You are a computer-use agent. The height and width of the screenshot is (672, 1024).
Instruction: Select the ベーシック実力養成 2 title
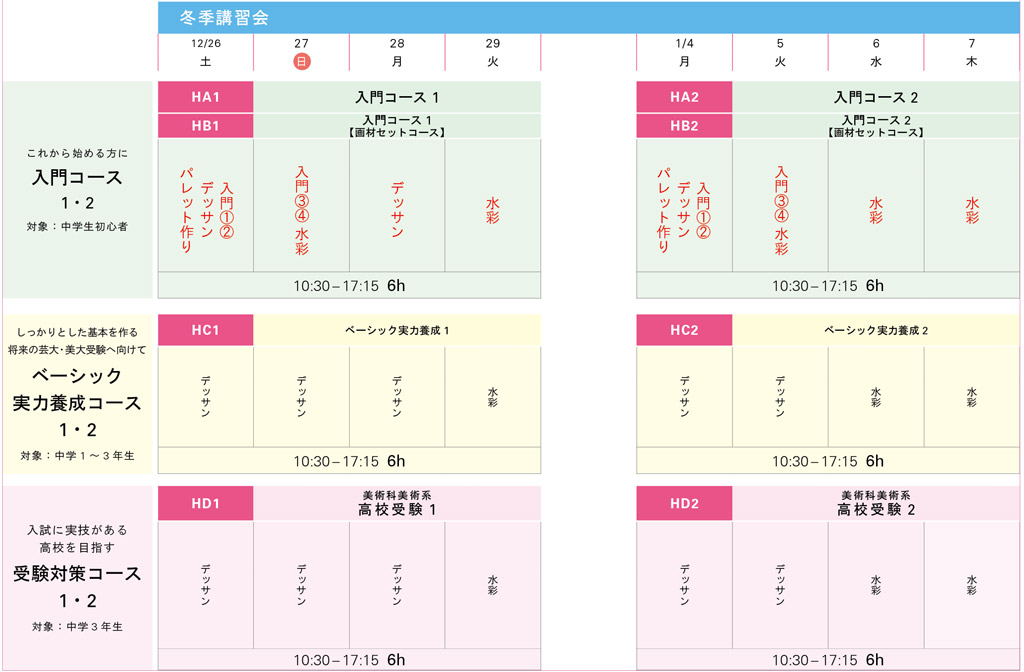[876, 330]
